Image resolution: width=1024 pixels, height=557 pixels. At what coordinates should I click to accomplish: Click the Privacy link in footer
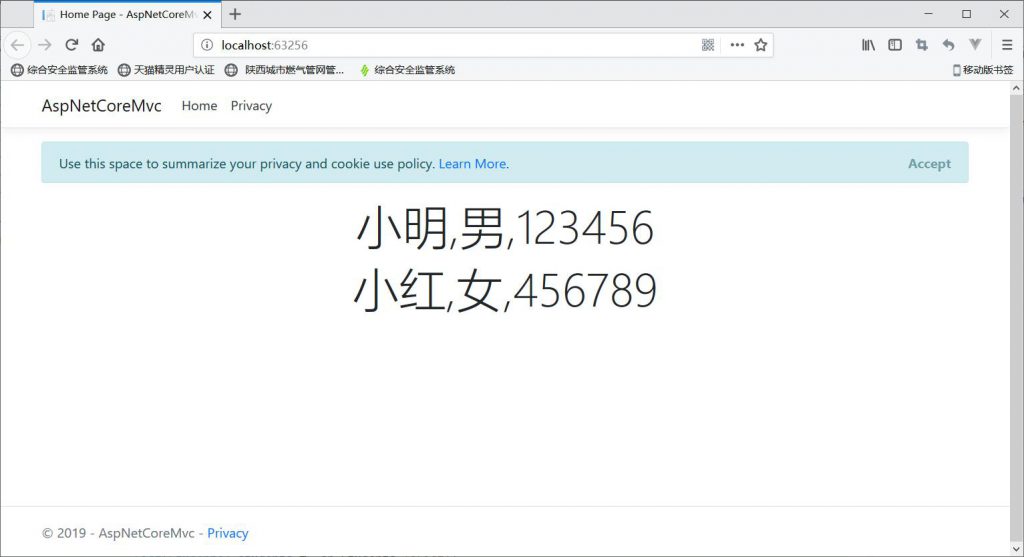coord(228,533)
